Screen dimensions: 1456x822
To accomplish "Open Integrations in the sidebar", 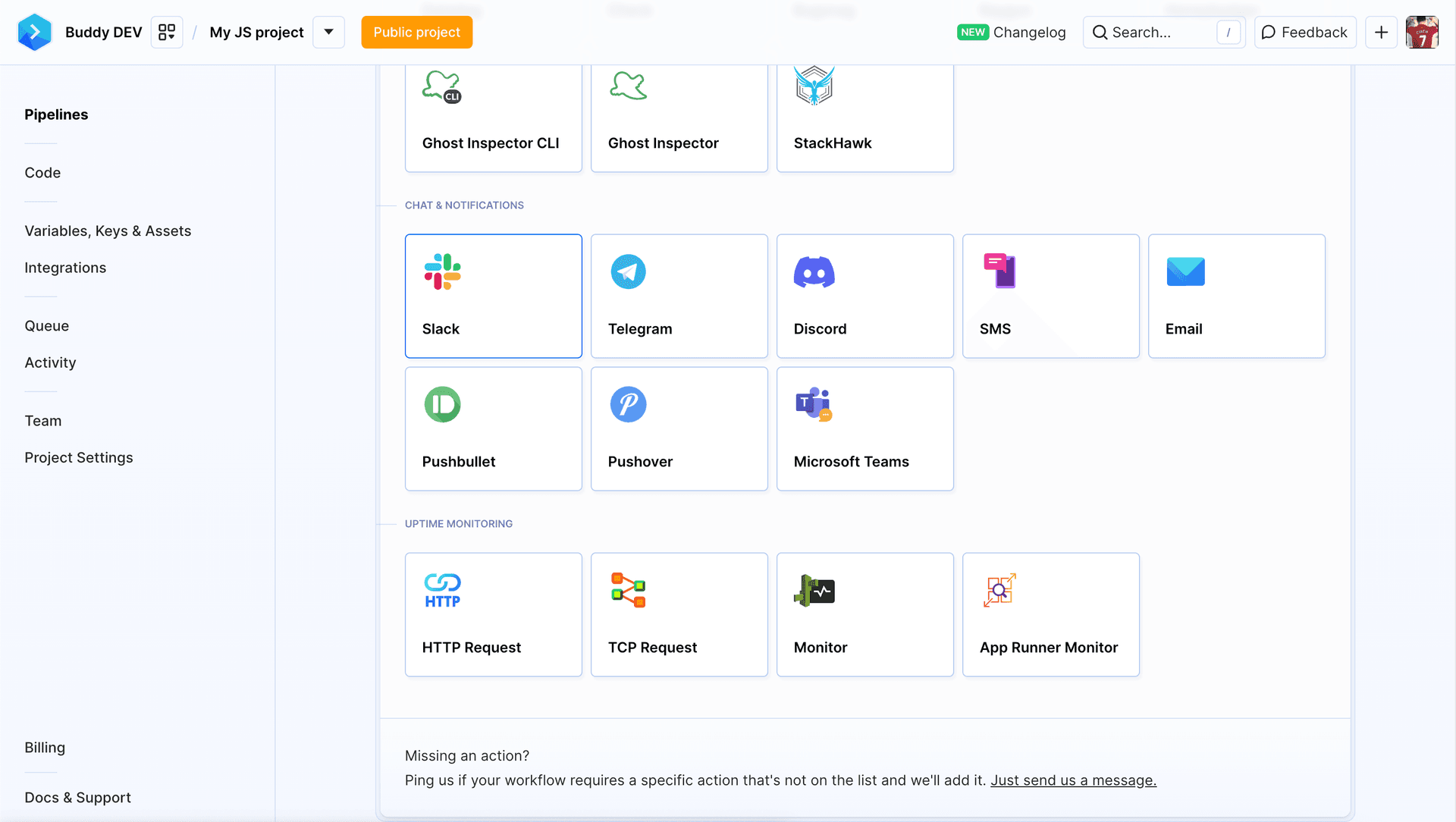I will coord(65,268).
